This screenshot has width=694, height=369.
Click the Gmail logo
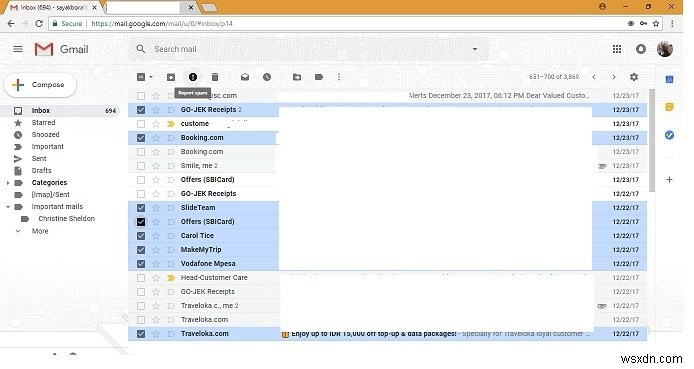(x=62, y=49)
